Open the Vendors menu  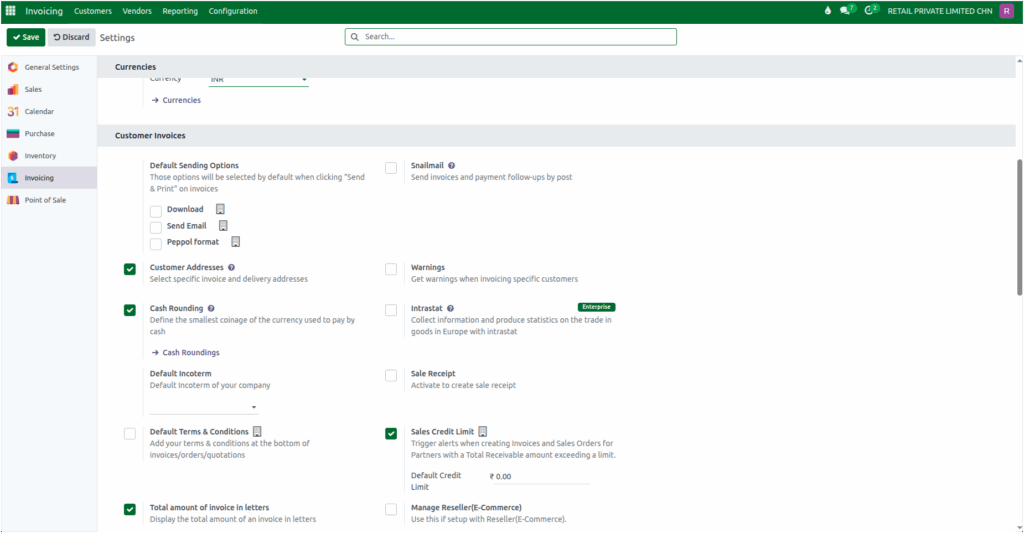[x=137, y=11]
